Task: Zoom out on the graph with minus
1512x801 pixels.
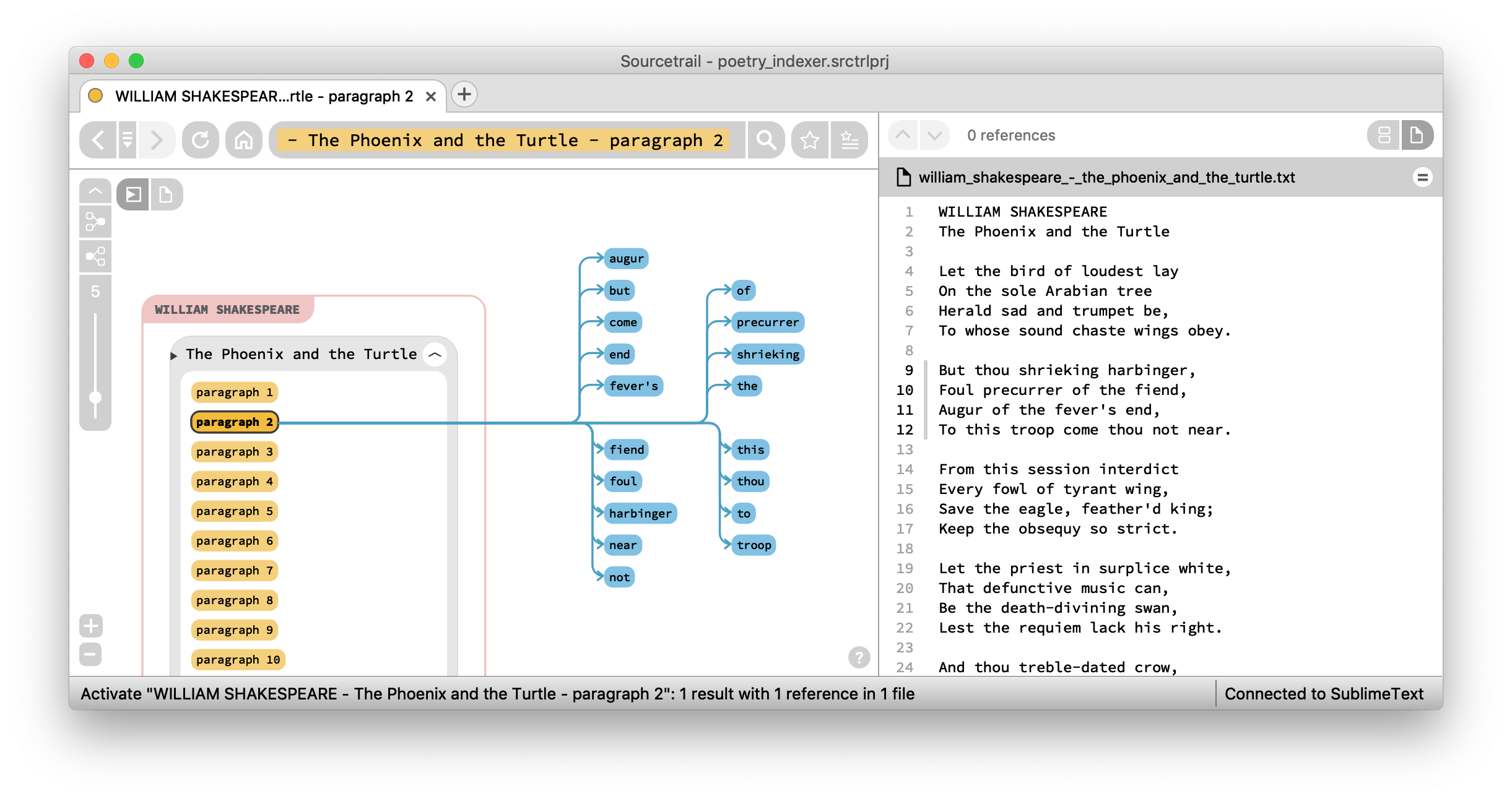Action: click(91, 654)
